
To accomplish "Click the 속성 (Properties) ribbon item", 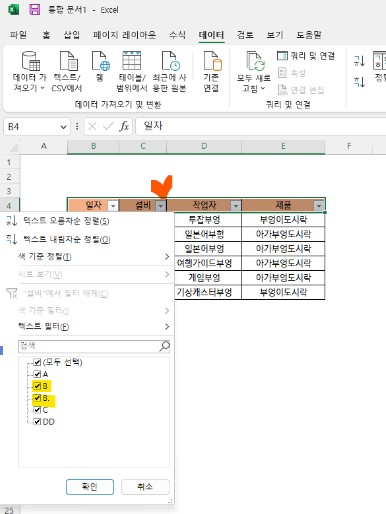I will [x=292, y=73].
